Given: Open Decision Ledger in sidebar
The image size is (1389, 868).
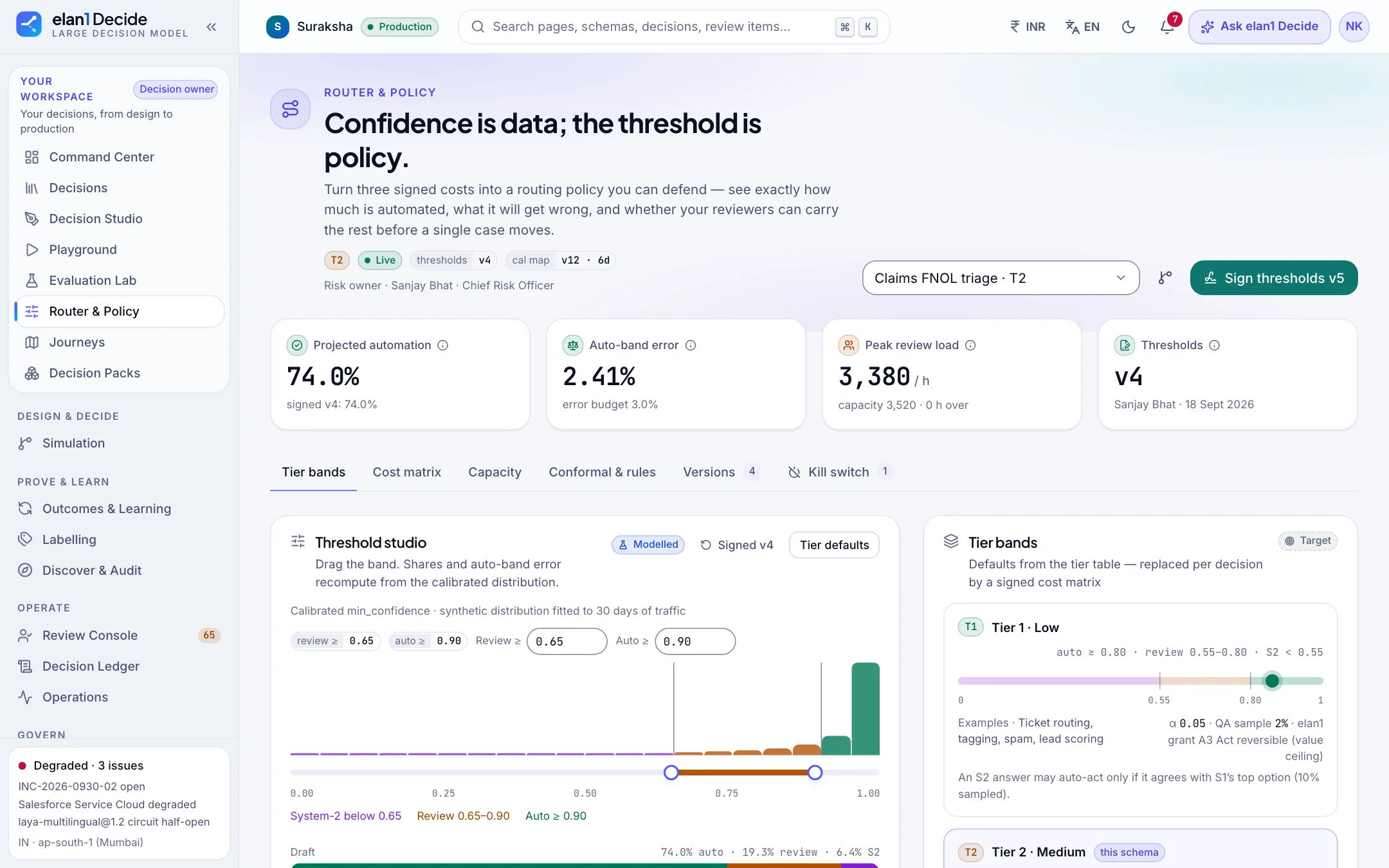Looking at the screenshot, I should pos(120,666).
